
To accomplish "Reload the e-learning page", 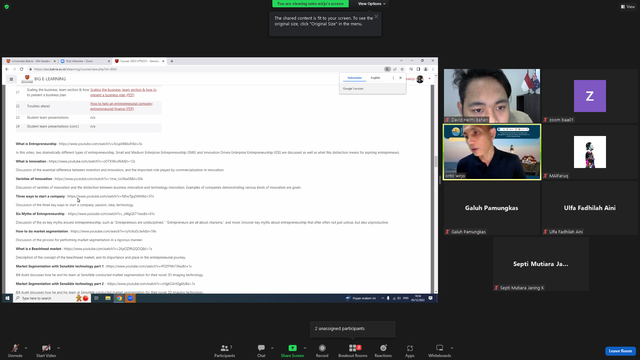I will pos(22,69).
